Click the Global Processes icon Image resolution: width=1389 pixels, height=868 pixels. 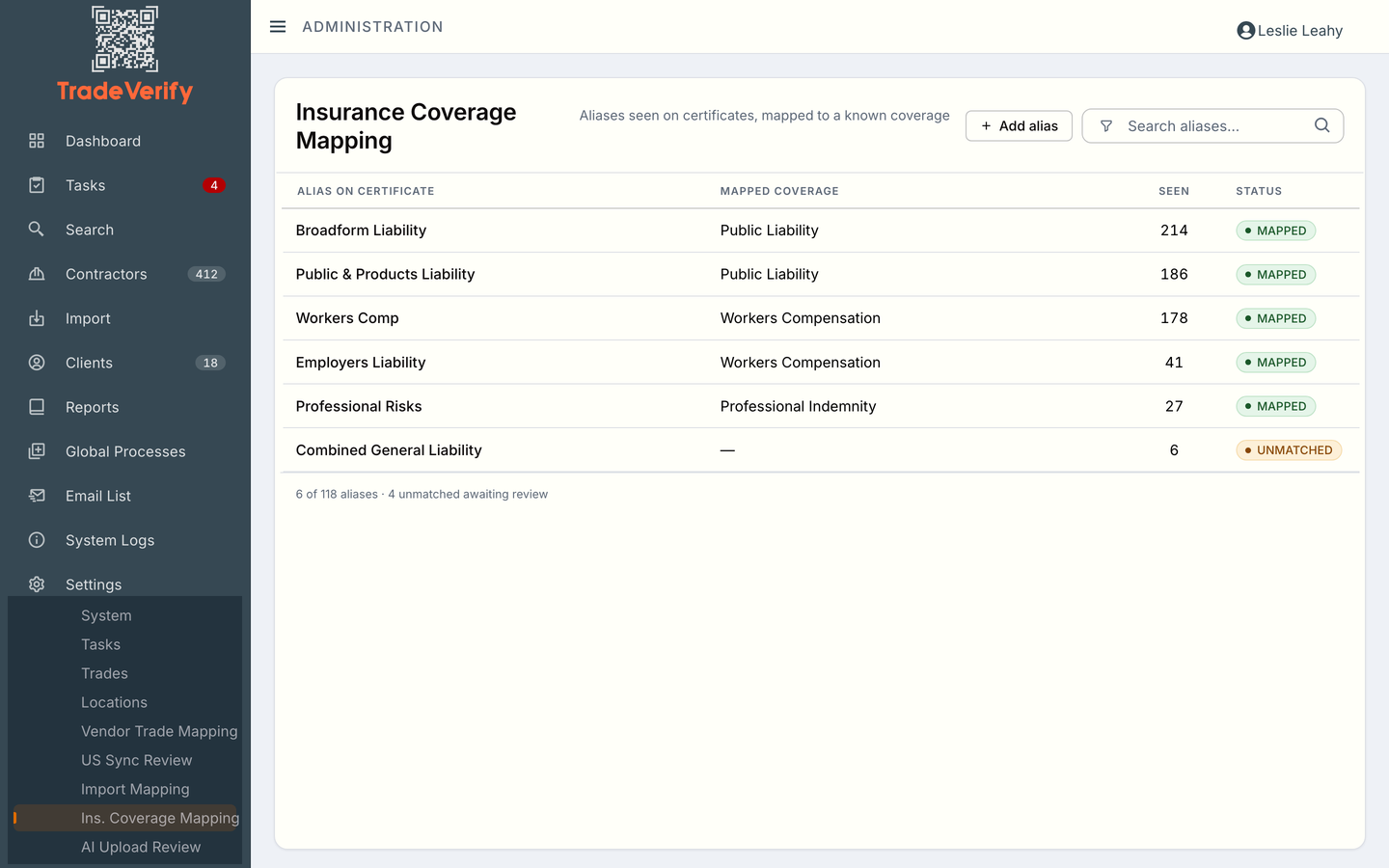[37, 451]
